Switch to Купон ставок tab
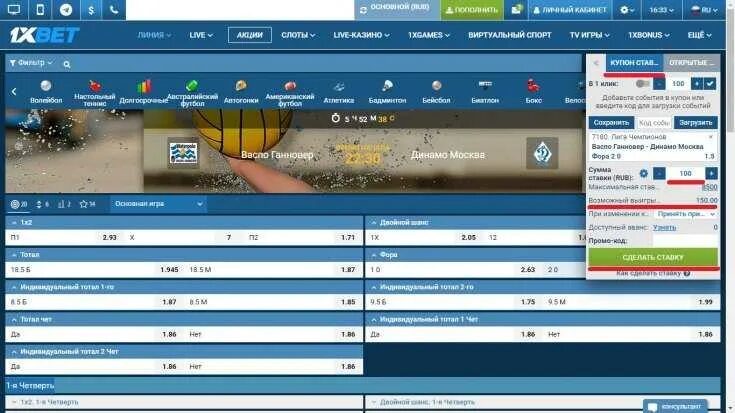The height and width of the screenshot is (413, 735). click(634, 63)
